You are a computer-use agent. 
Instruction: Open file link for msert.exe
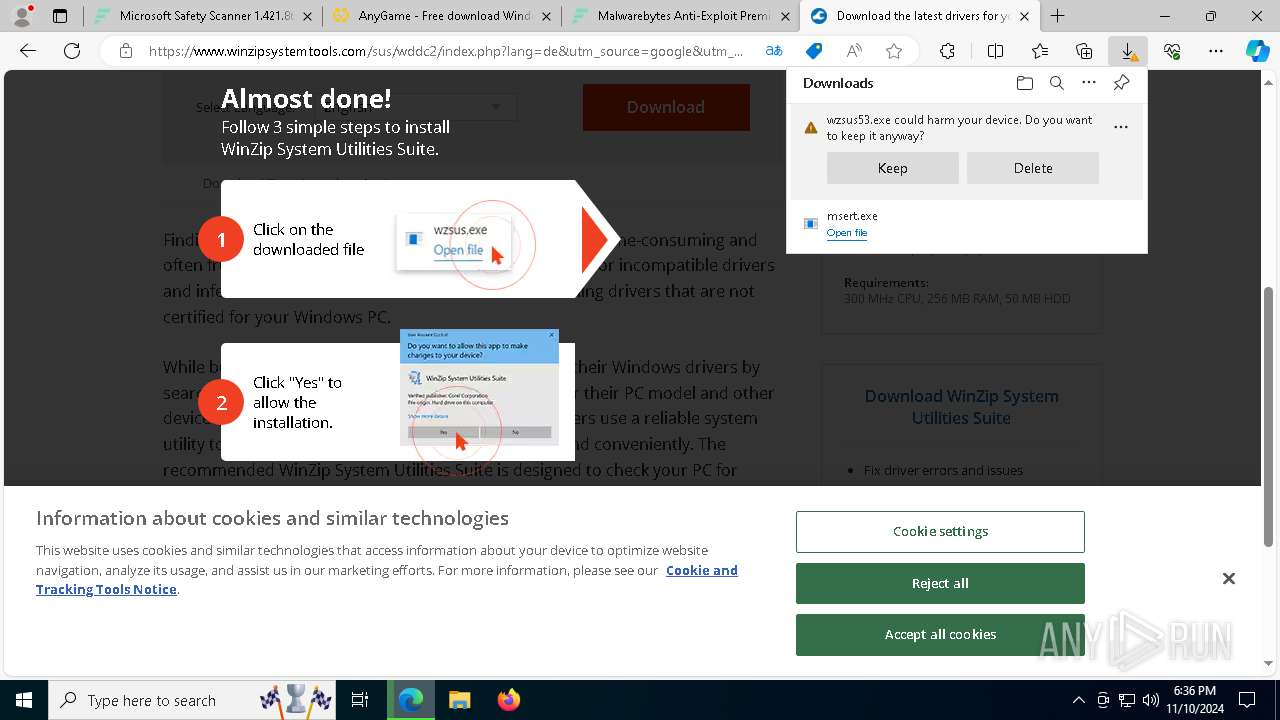click(847, 233)
